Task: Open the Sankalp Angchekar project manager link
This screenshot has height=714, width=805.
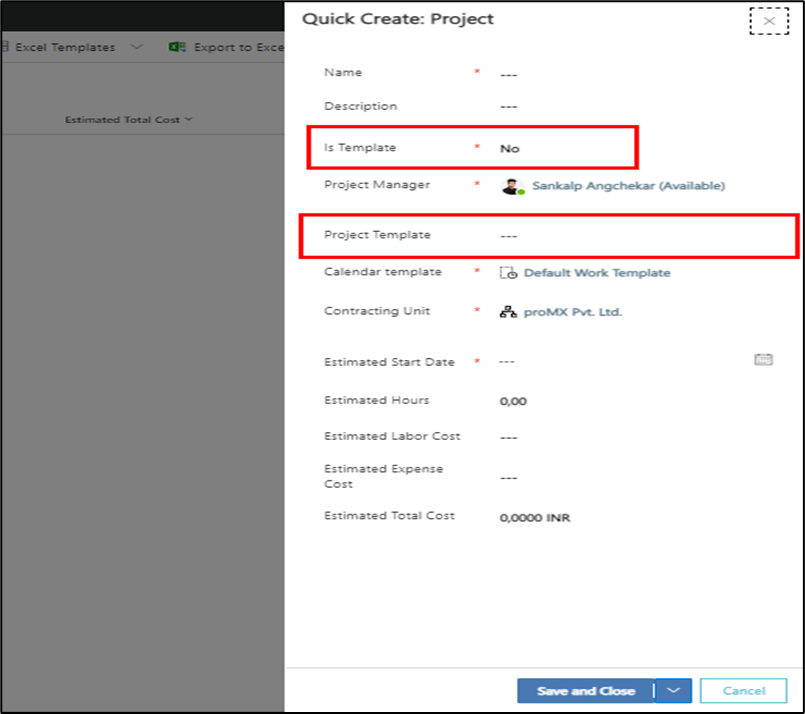Action: pyautogui.click(x=628, y=186)
